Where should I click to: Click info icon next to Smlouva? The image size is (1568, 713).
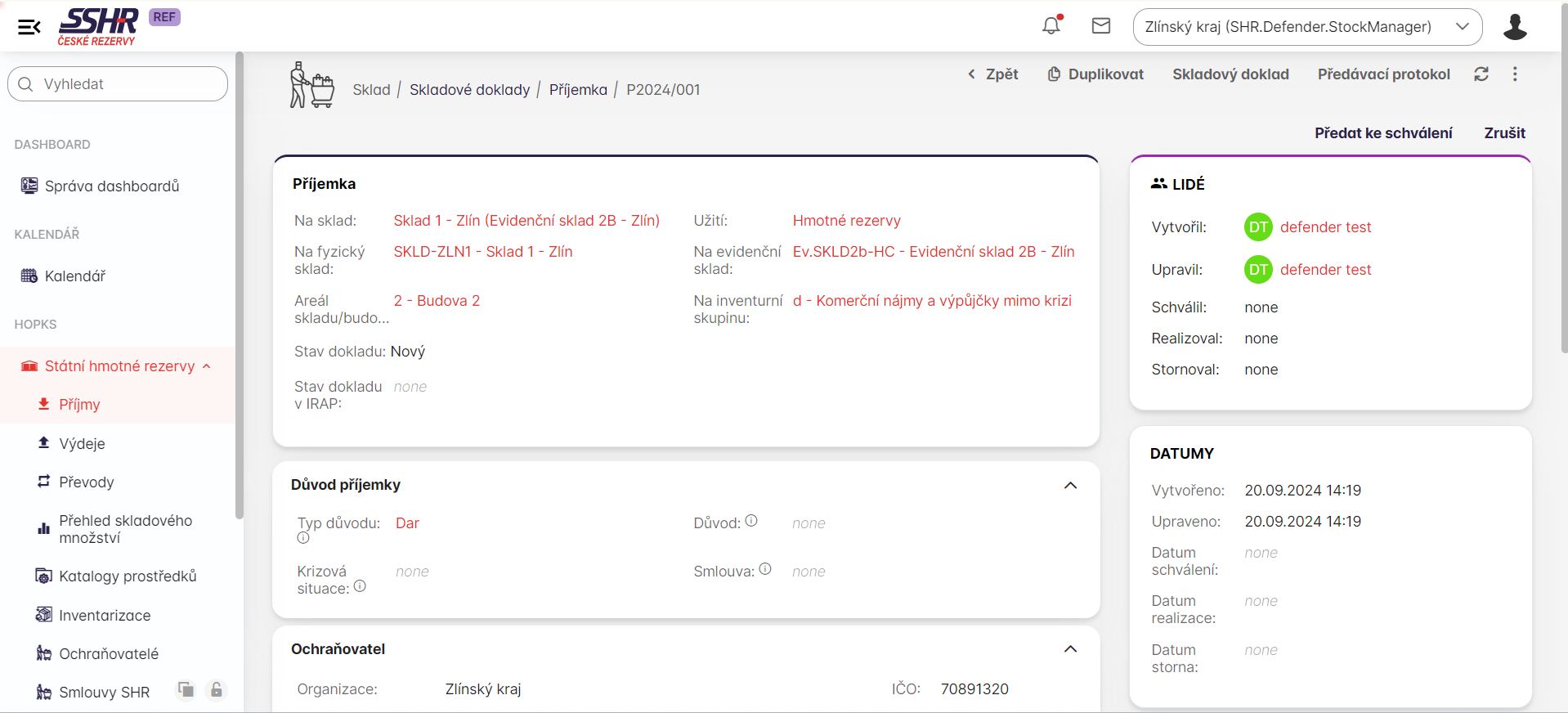pyautogui.click(x=765, y=569)
